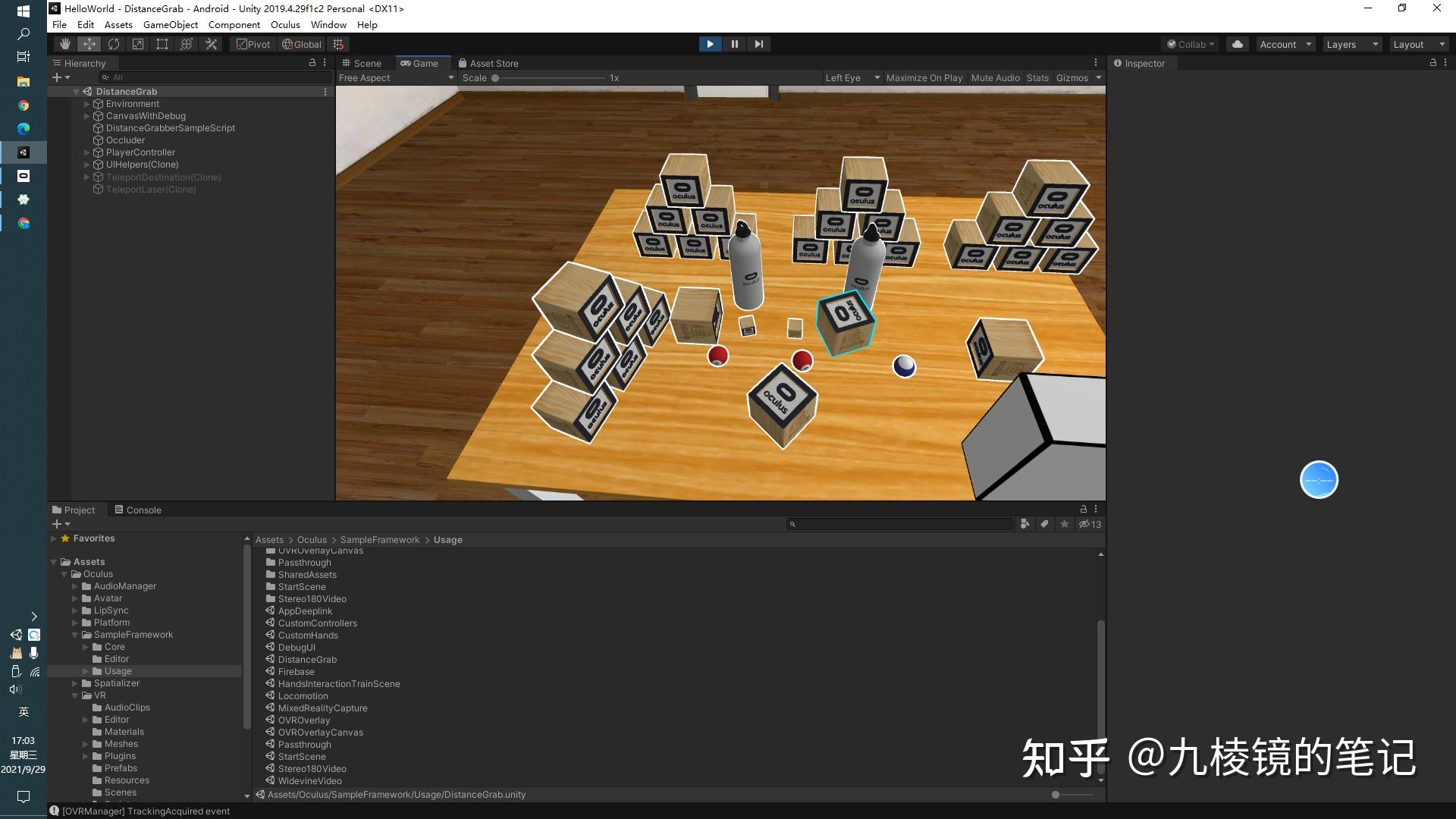
Task: Select the Scale tool
Action: (138, 44)
